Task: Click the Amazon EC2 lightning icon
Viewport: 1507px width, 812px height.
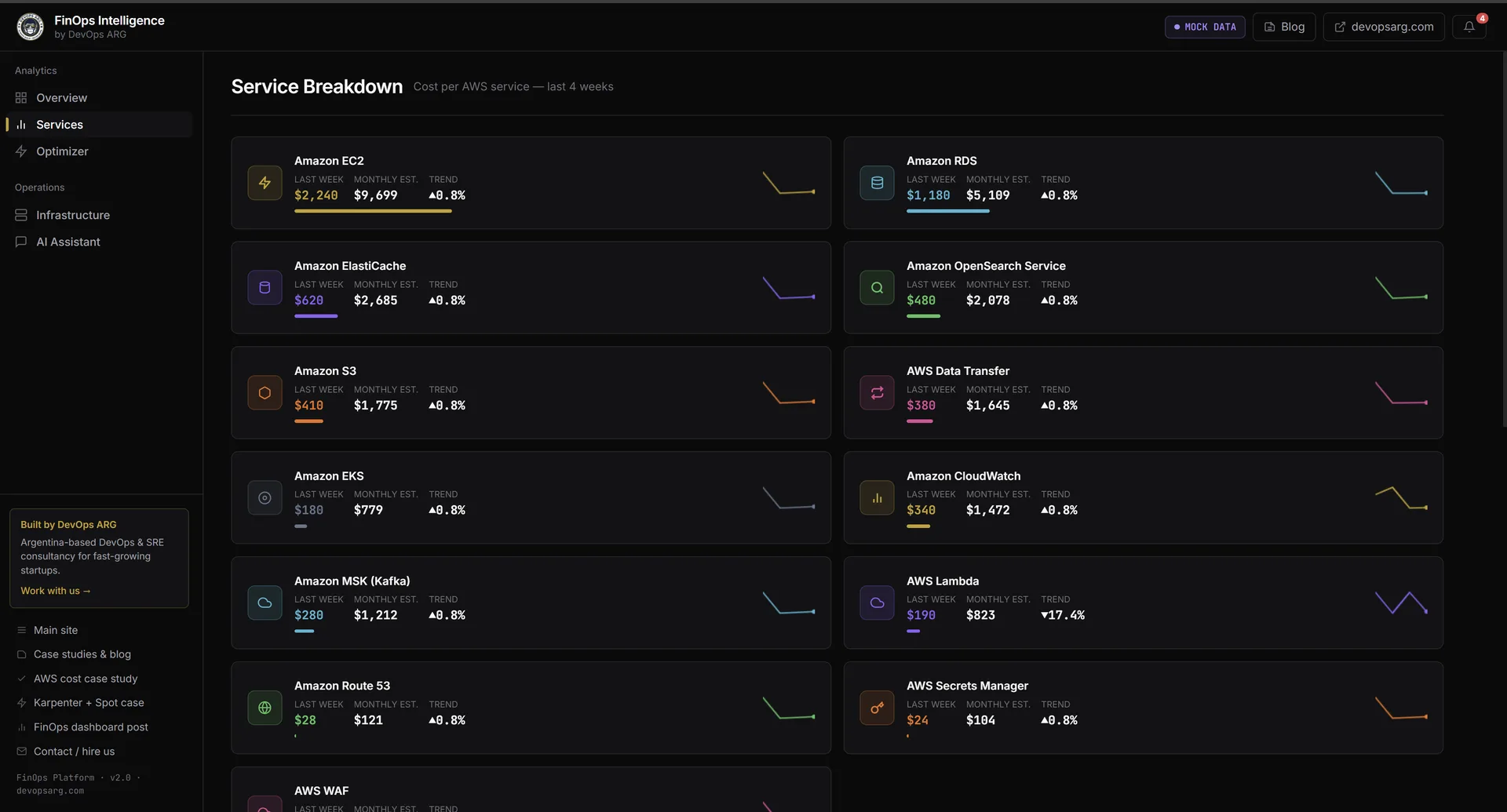Action: pyautogui.click(x=265, y=183)
